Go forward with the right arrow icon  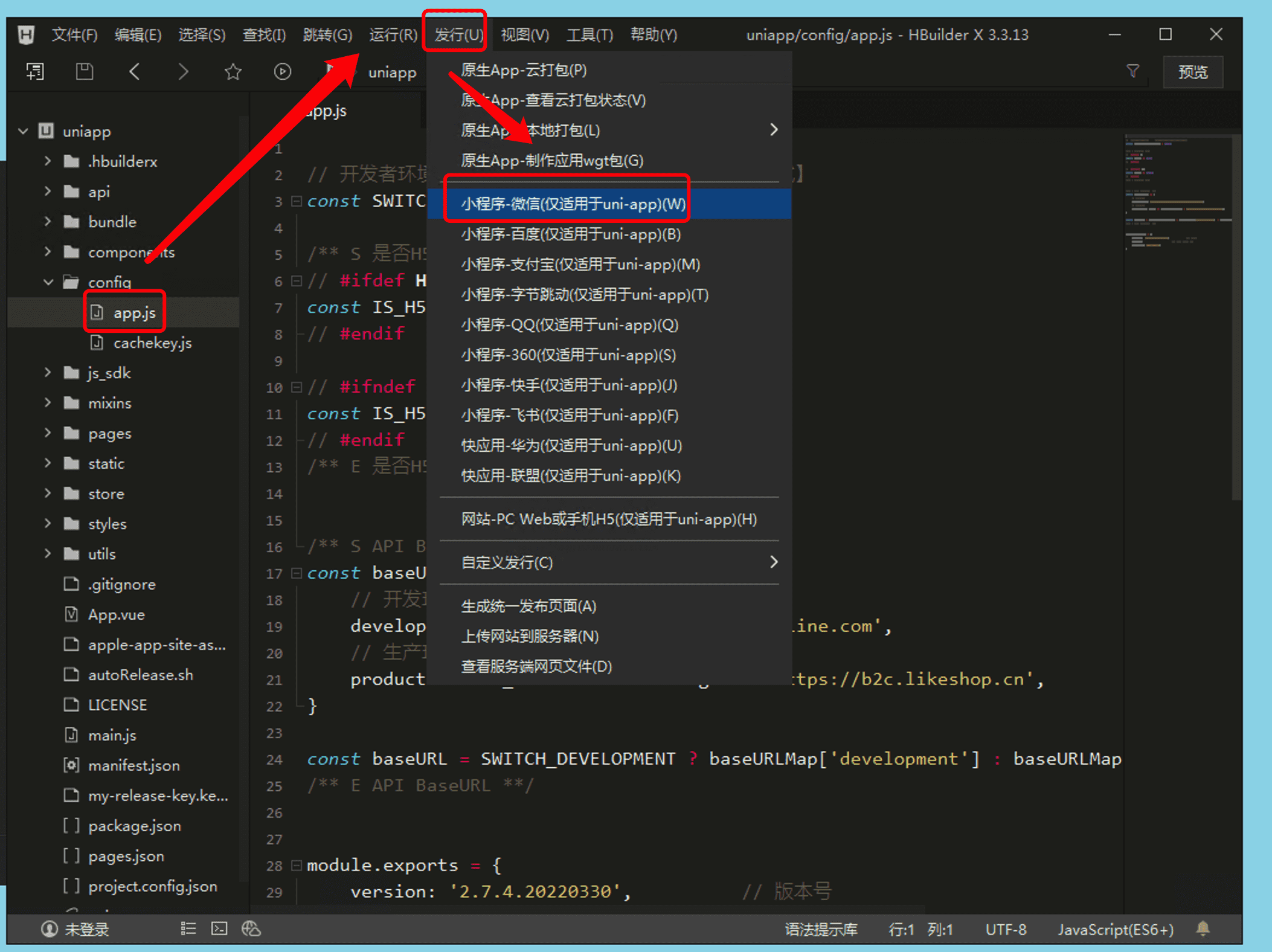point(183,72)
